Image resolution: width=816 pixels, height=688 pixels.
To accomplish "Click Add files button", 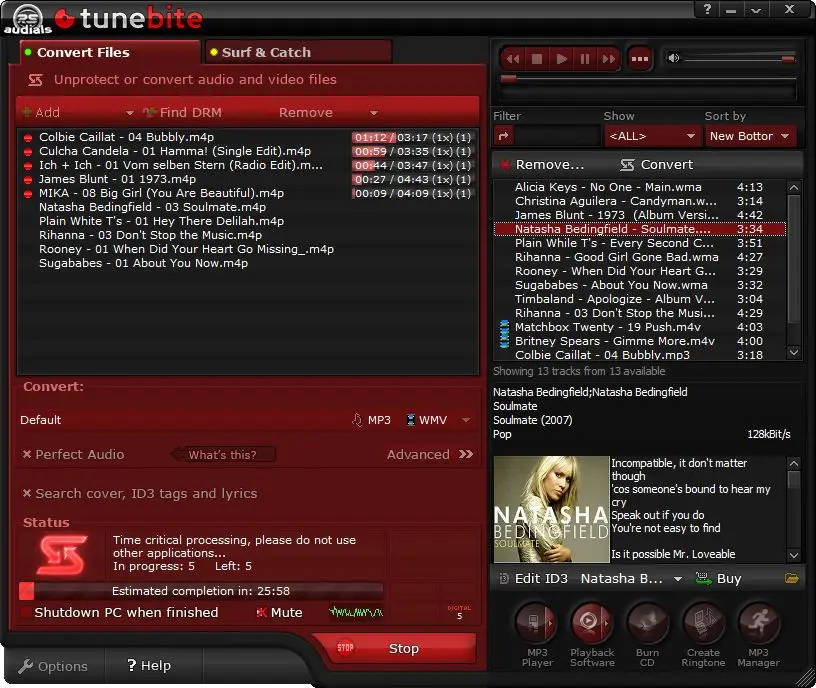I will click(x=42, y=112).
